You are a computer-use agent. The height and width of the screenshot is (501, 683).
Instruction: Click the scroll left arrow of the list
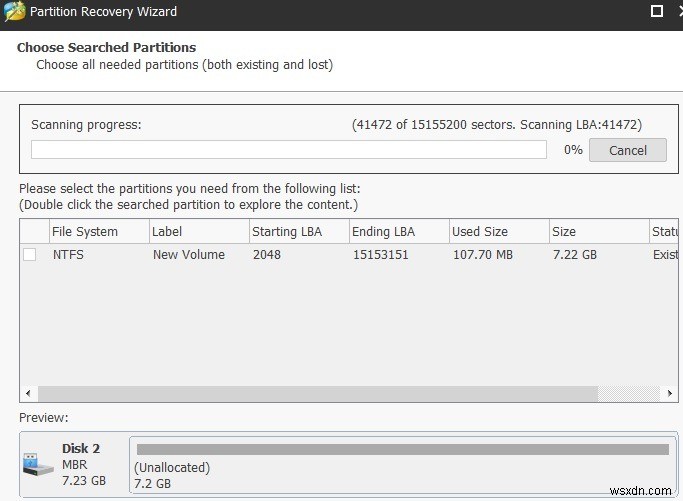pyautogui.click(x=28, y=393)
